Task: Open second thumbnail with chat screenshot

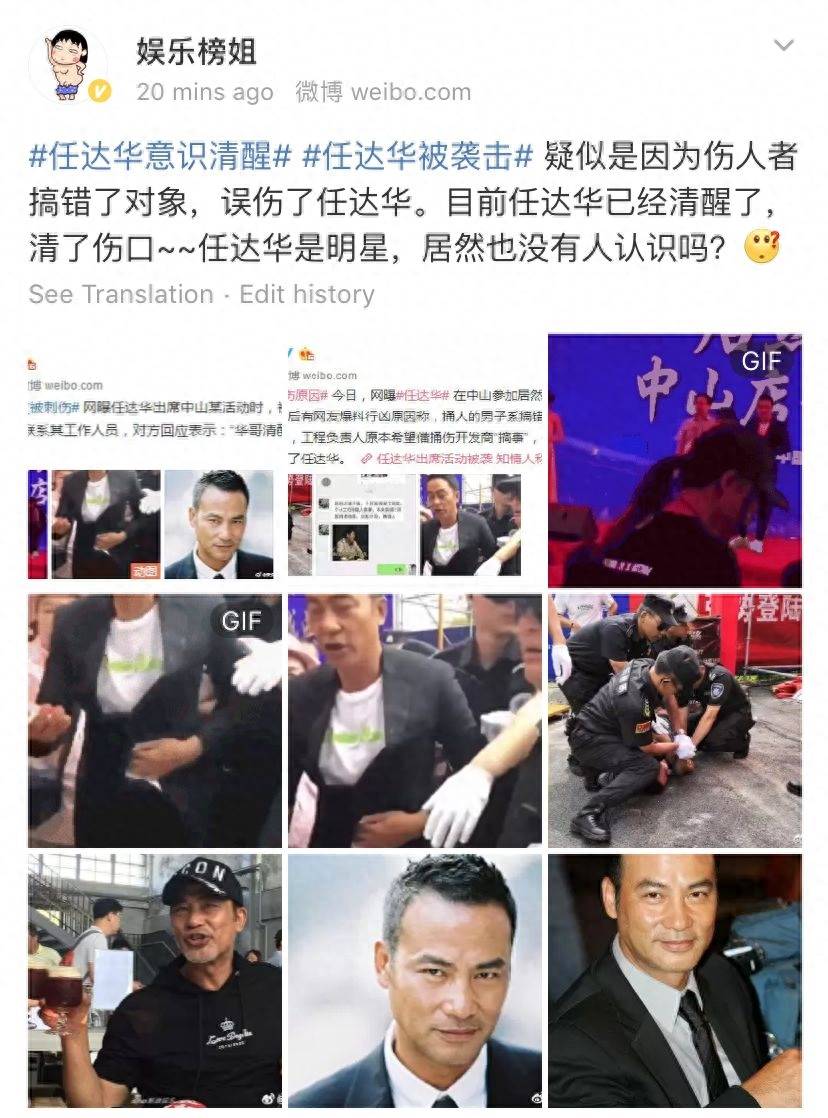Action: pos(415,461)
